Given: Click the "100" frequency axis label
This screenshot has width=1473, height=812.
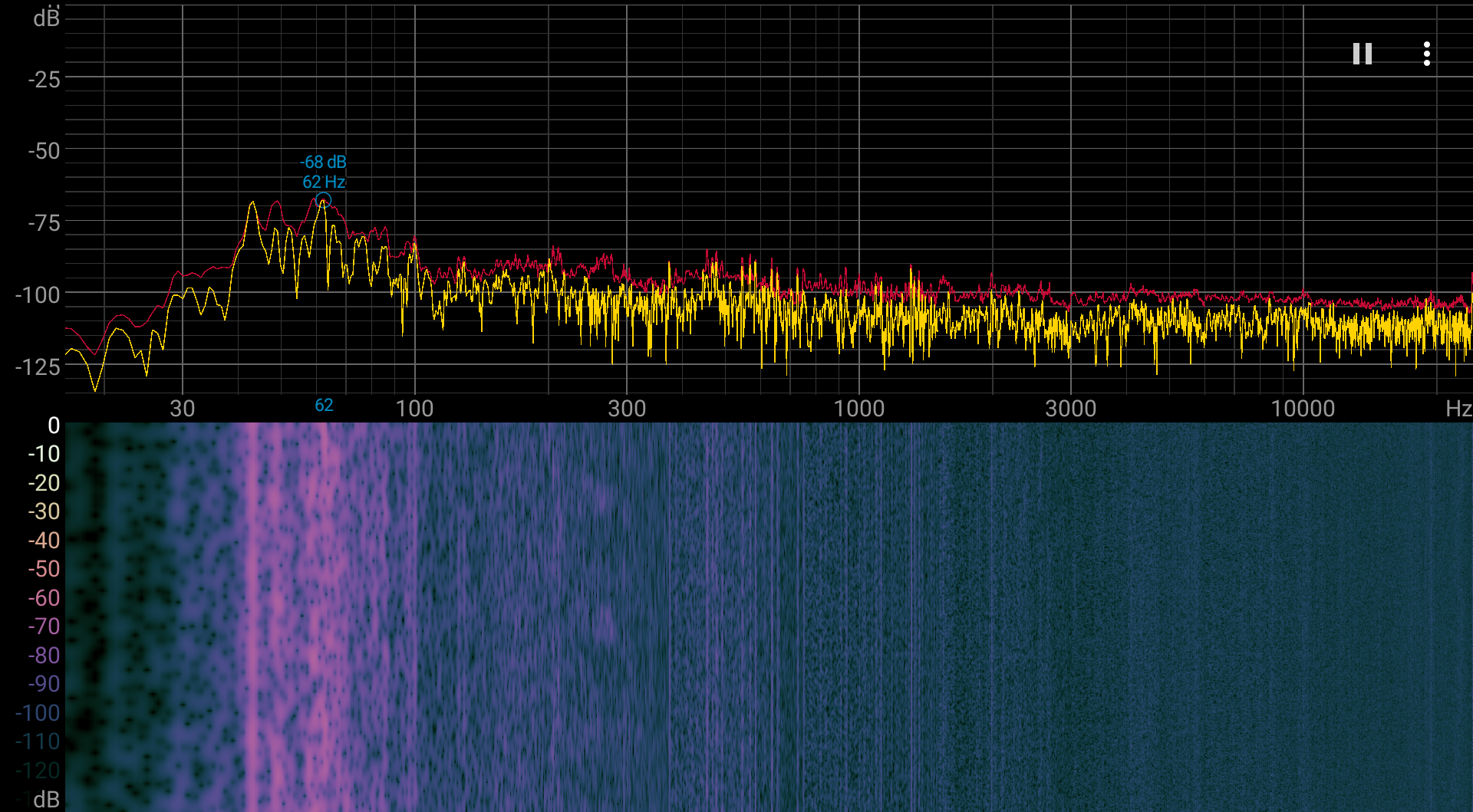Looking at the screenshot, I should [415, 408].
